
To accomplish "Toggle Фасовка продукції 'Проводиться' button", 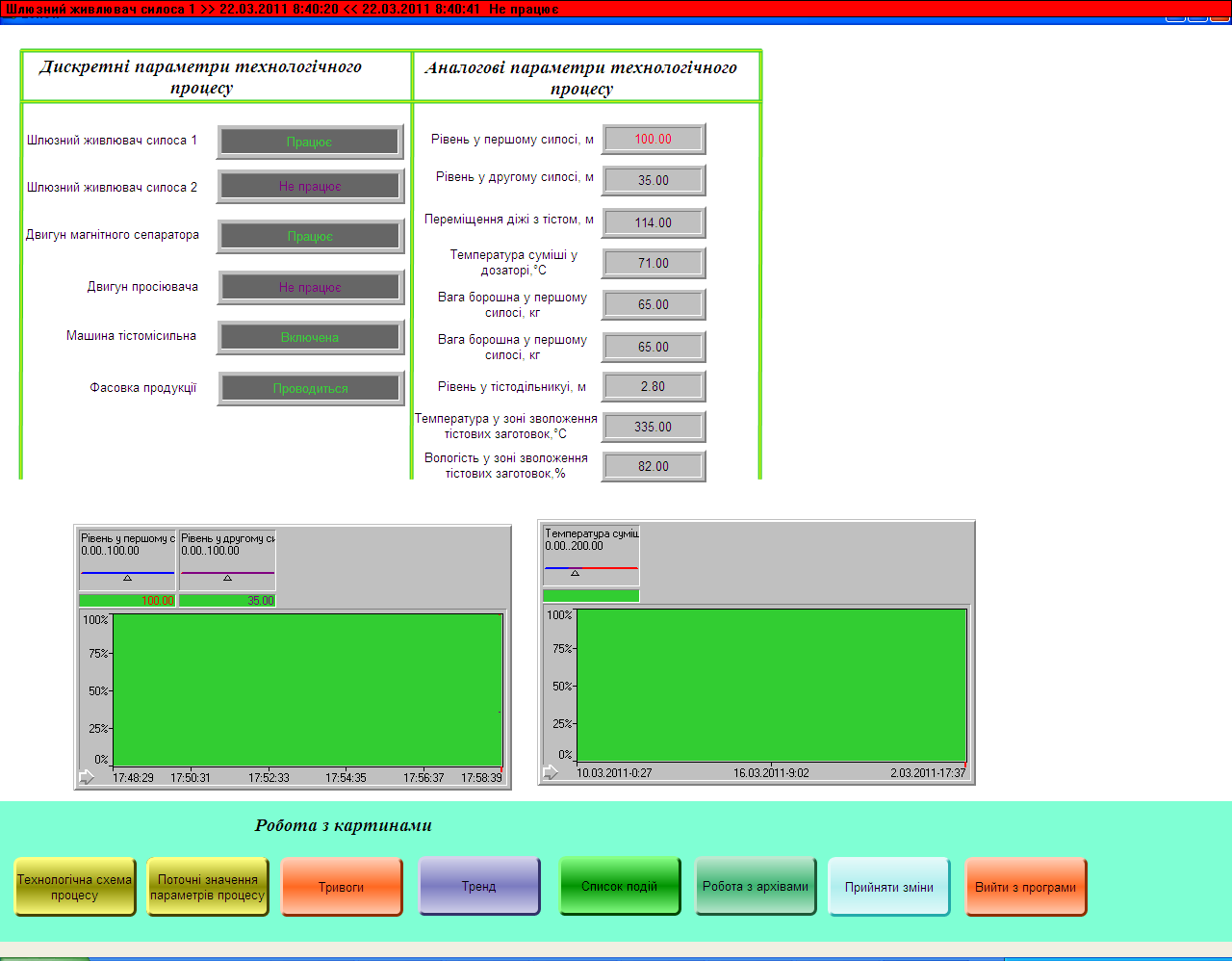I will coord(310,388).
